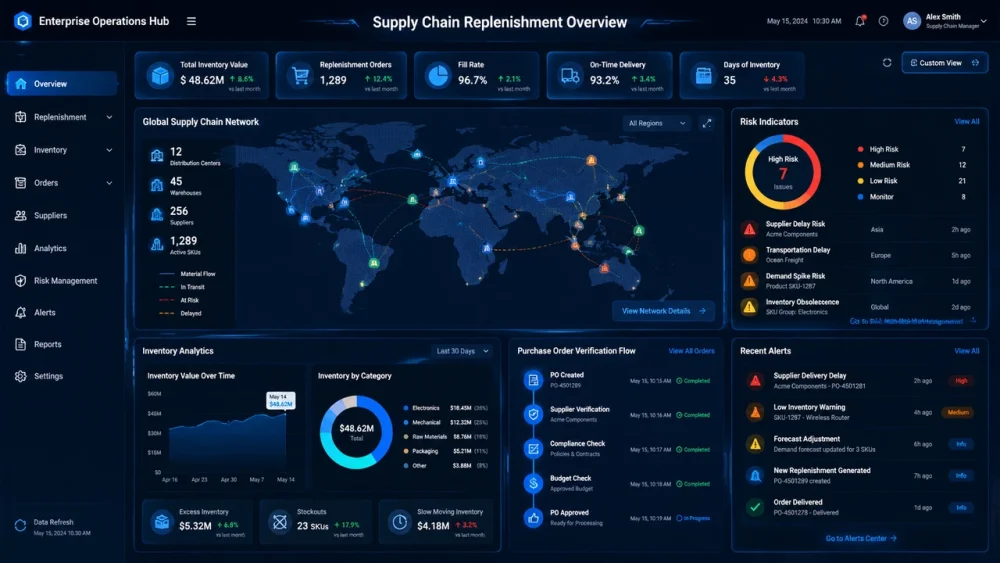Click the Alerts bell sidebar icon
The image size is (1000, 563).
click(x=20, y=312)
